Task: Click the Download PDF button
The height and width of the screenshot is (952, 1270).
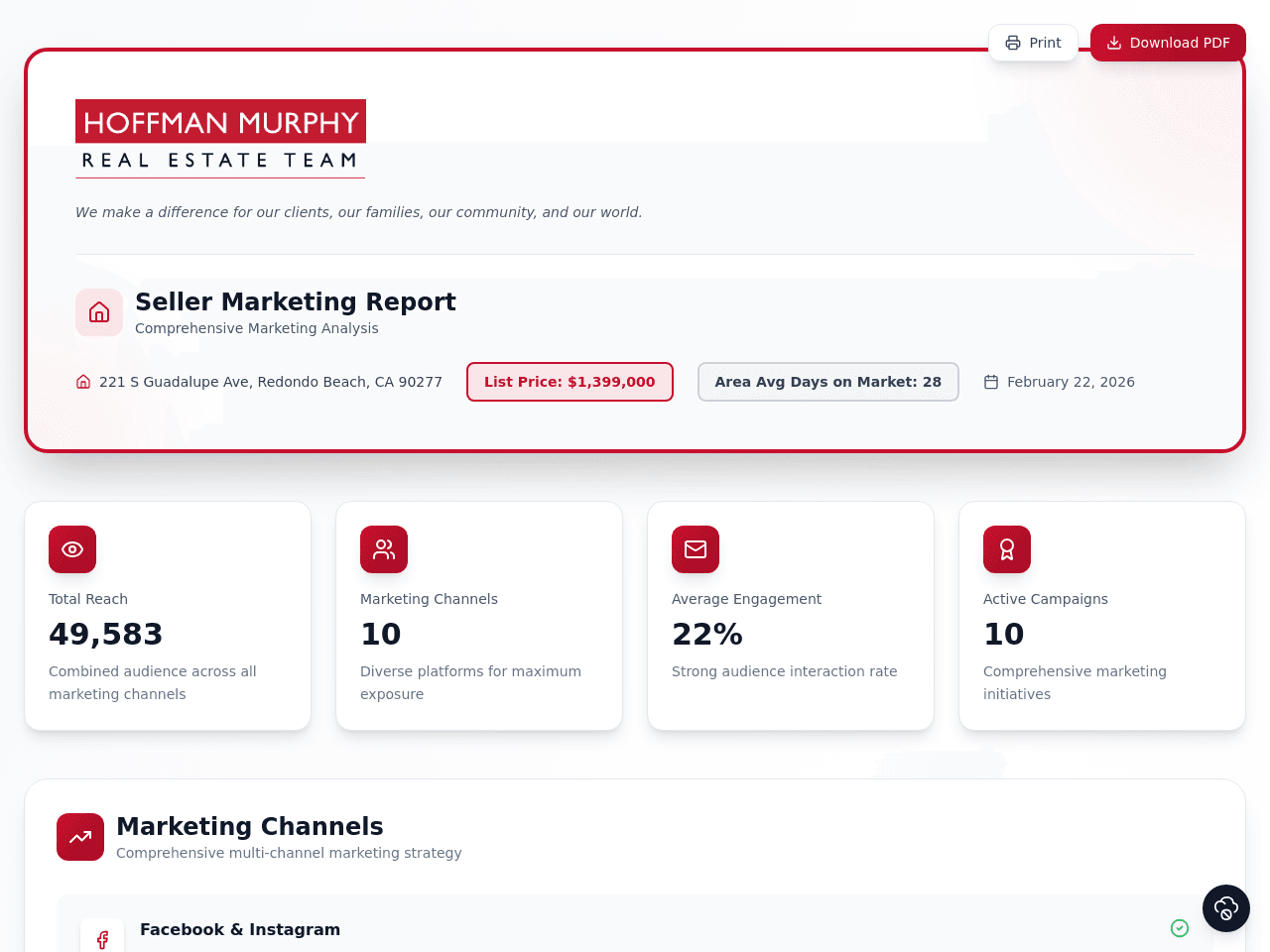Action: click(x=1168, y=43)
